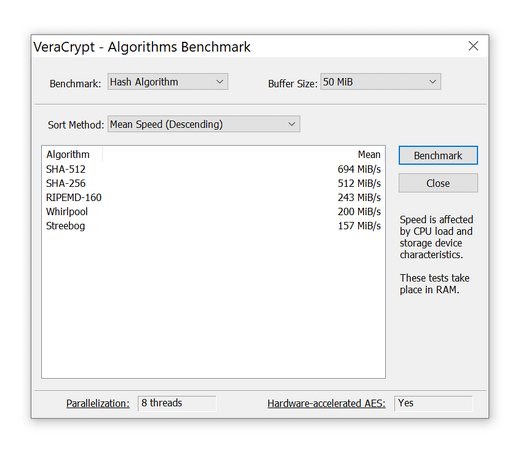Click the chevron arrow of Buffer Size
The width and height of the screenshot is (523, 450).
coord(433,82)
